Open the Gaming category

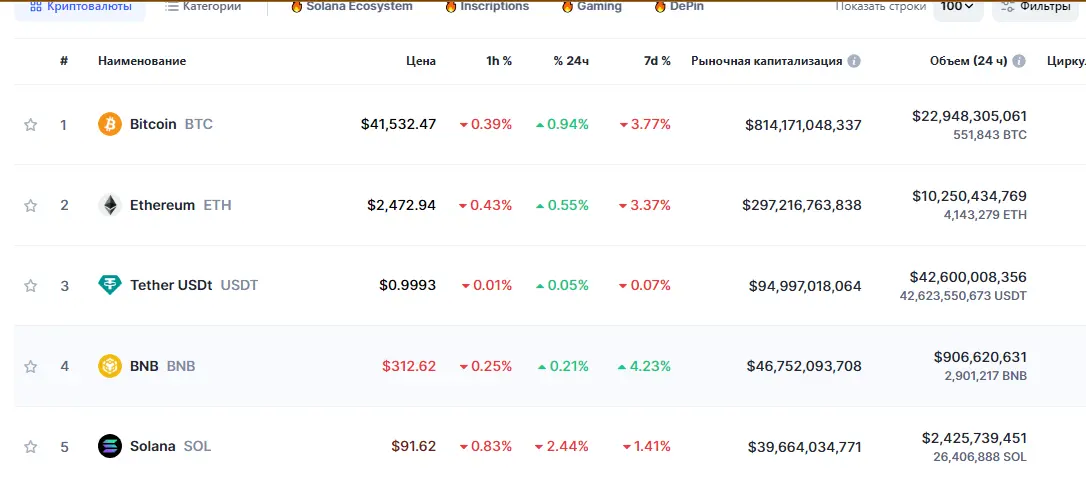coord(591,7)
